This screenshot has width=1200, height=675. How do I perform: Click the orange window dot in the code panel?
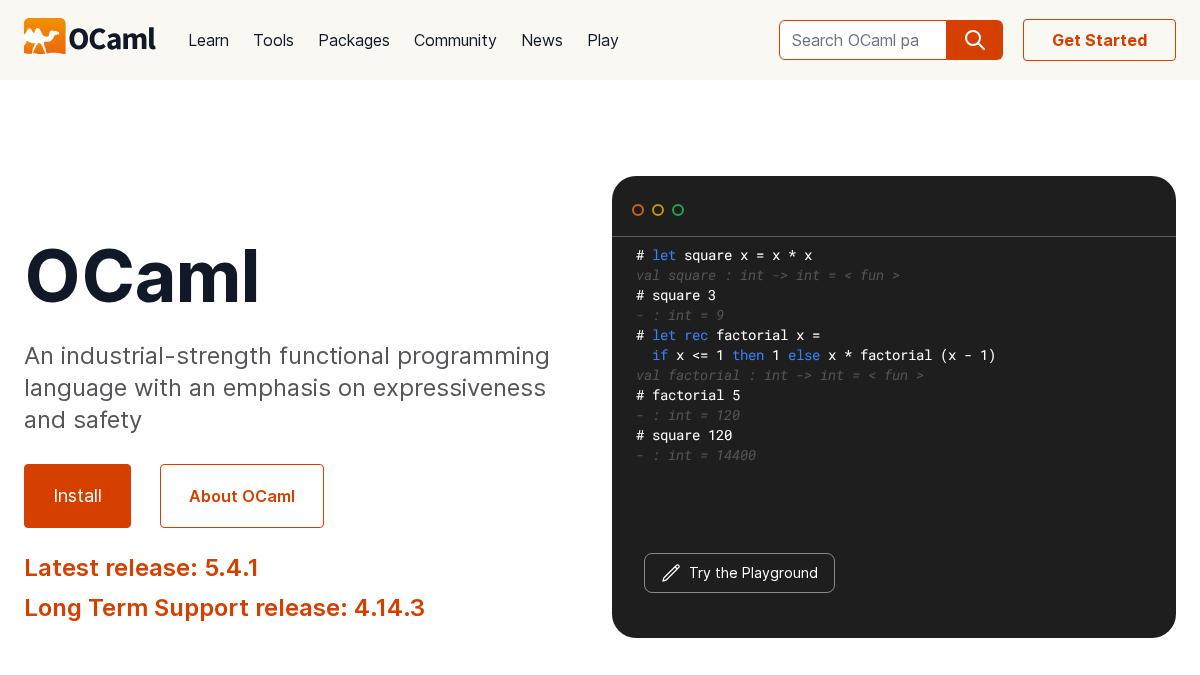click(638, 210)
